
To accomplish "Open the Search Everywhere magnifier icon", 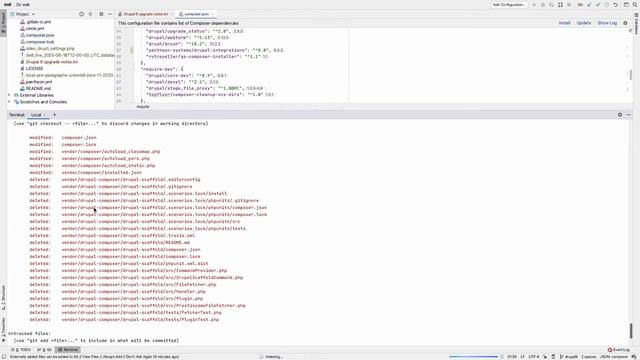I will click(x=635, y=4).
